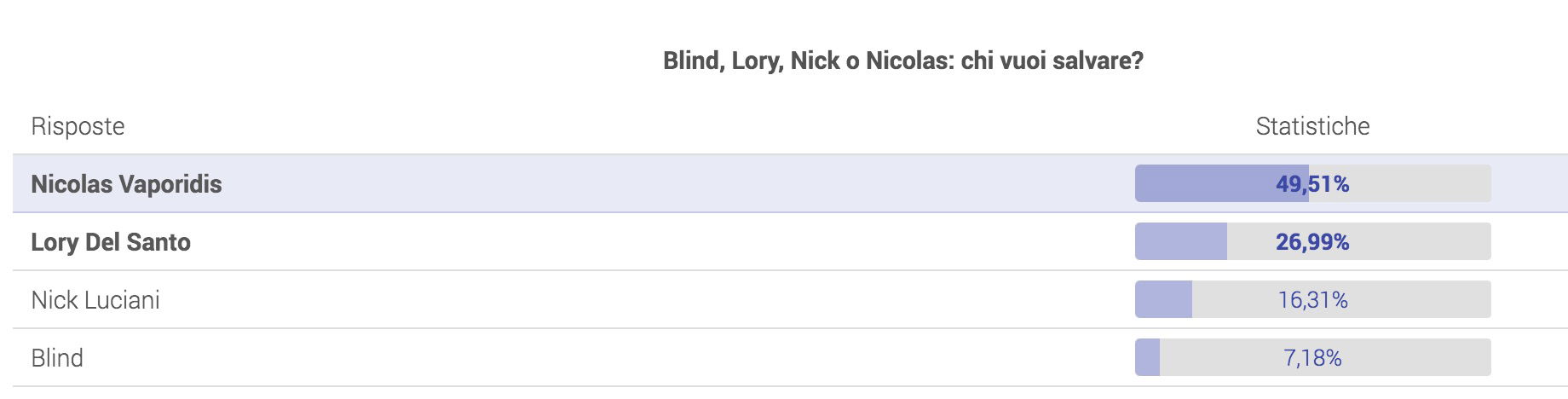Screen dimensions: 1568x399
Task: Click the 26,99% percentage text
Action: pyautogui.click(x=1312, y=242)
